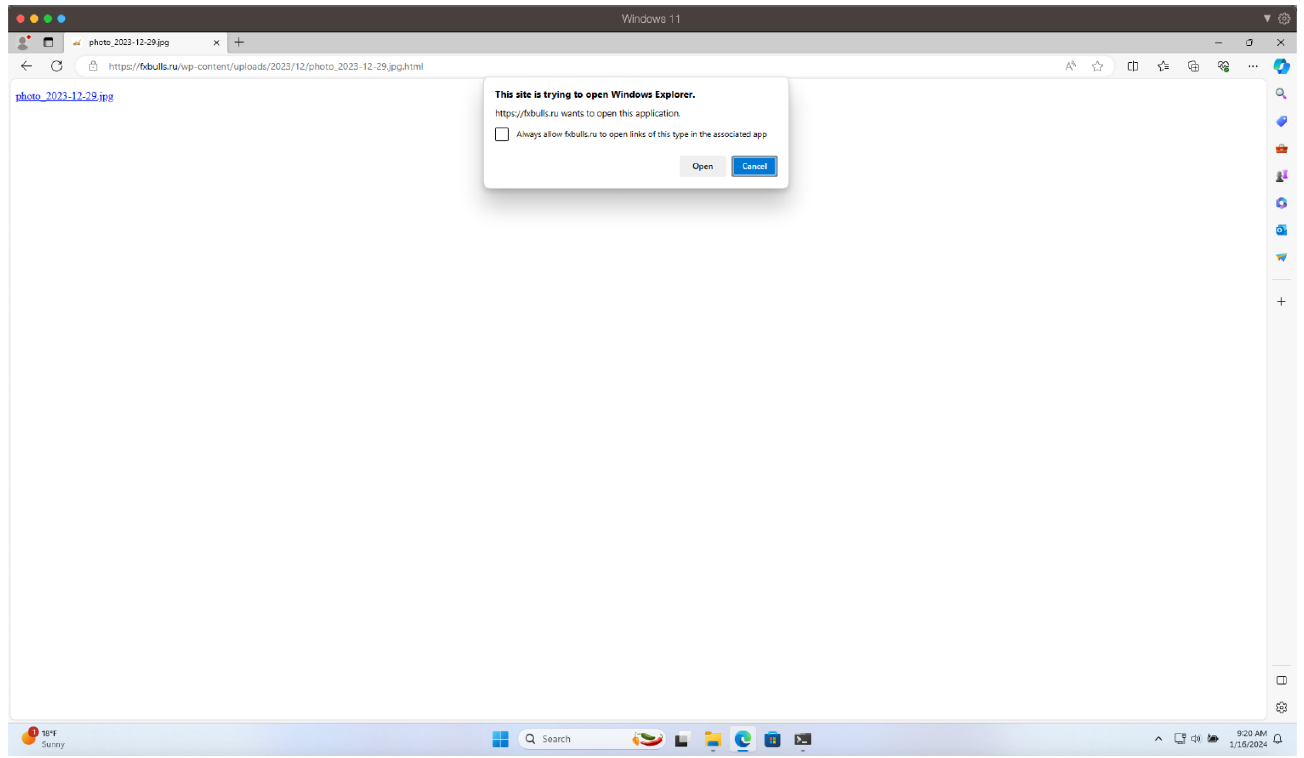Add page to favorites with star icon
This screenshot has width=1304, height=758.
1097,66
